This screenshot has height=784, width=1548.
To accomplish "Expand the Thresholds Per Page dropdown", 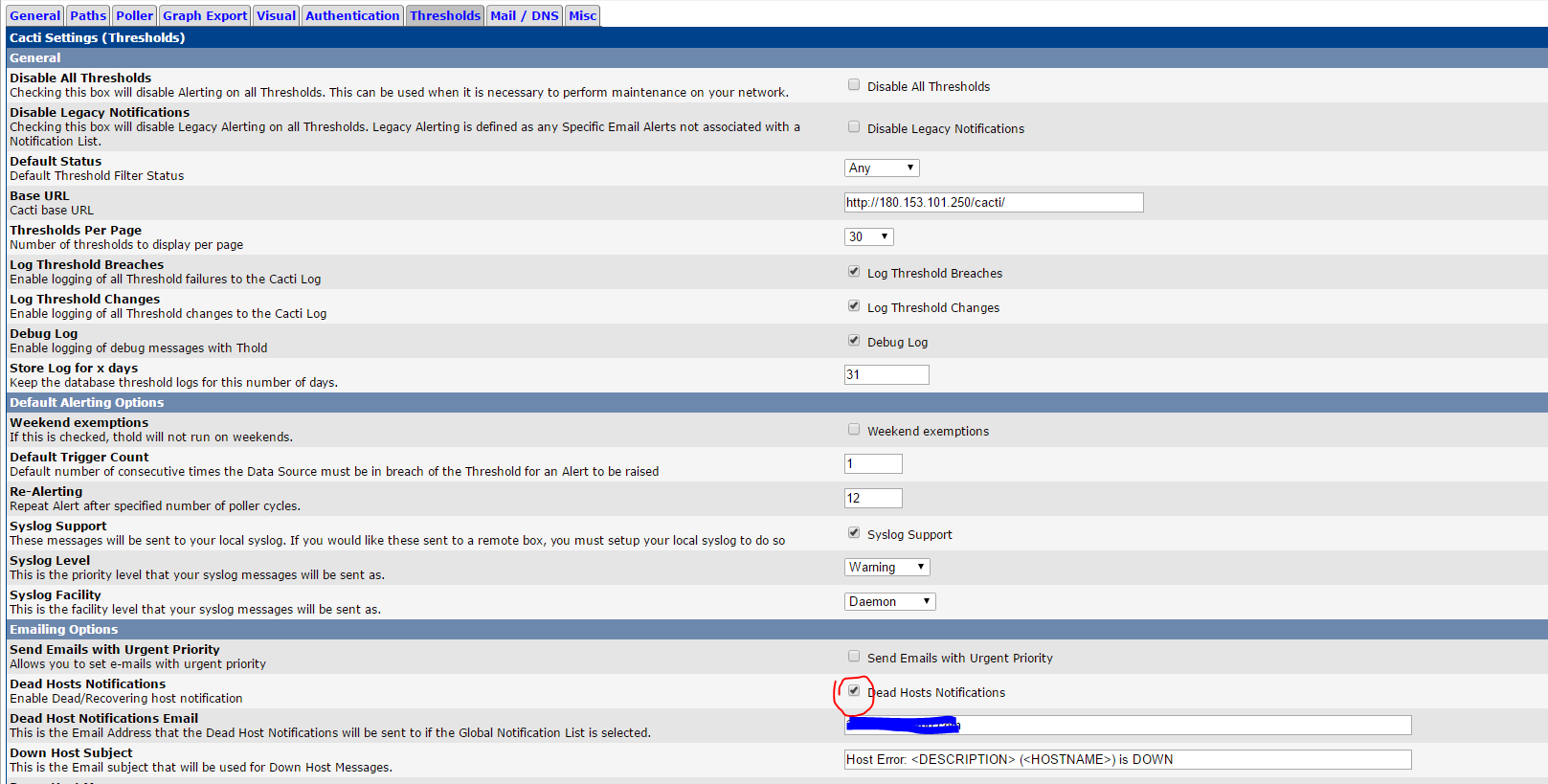I will (x=868, y=236).
